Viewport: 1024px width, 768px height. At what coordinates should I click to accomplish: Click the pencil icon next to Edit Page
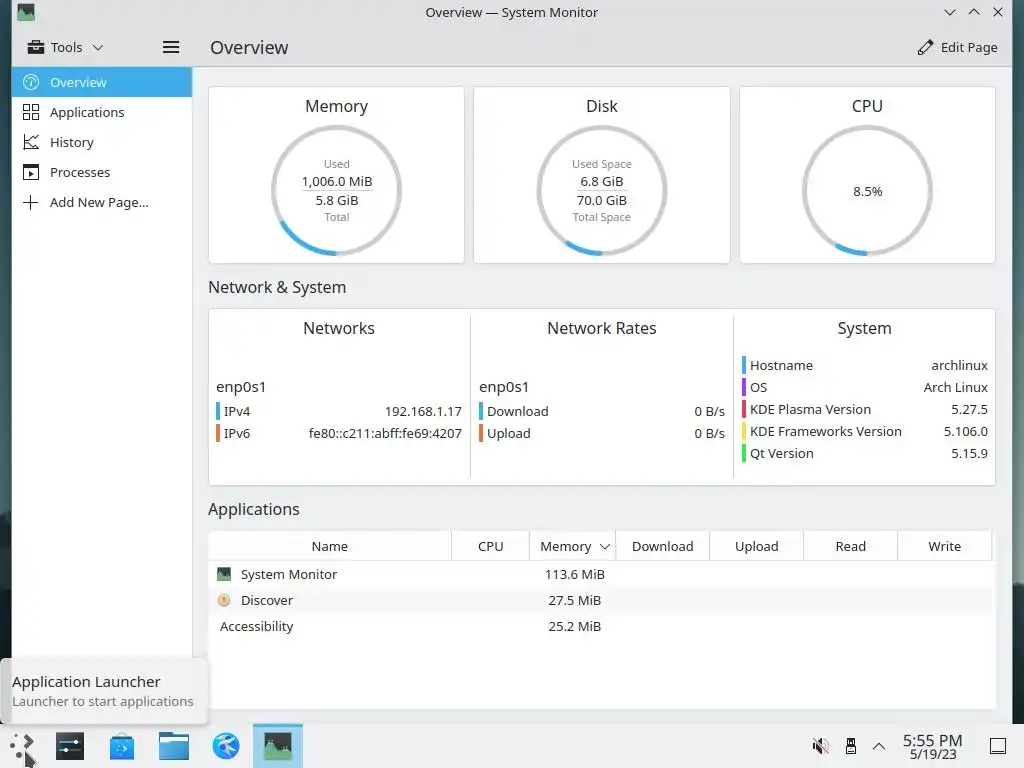(x=925, y=47)
